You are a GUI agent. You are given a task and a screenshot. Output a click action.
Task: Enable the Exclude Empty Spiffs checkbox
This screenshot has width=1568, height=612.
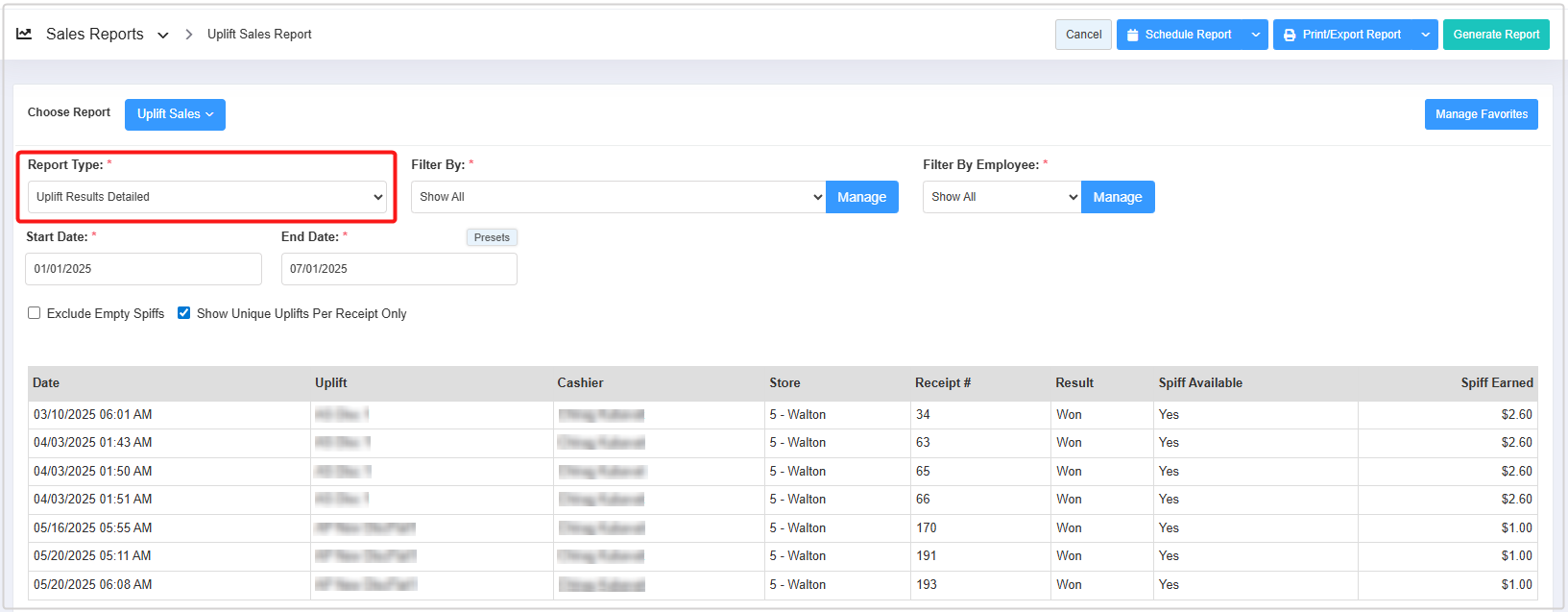35,313
